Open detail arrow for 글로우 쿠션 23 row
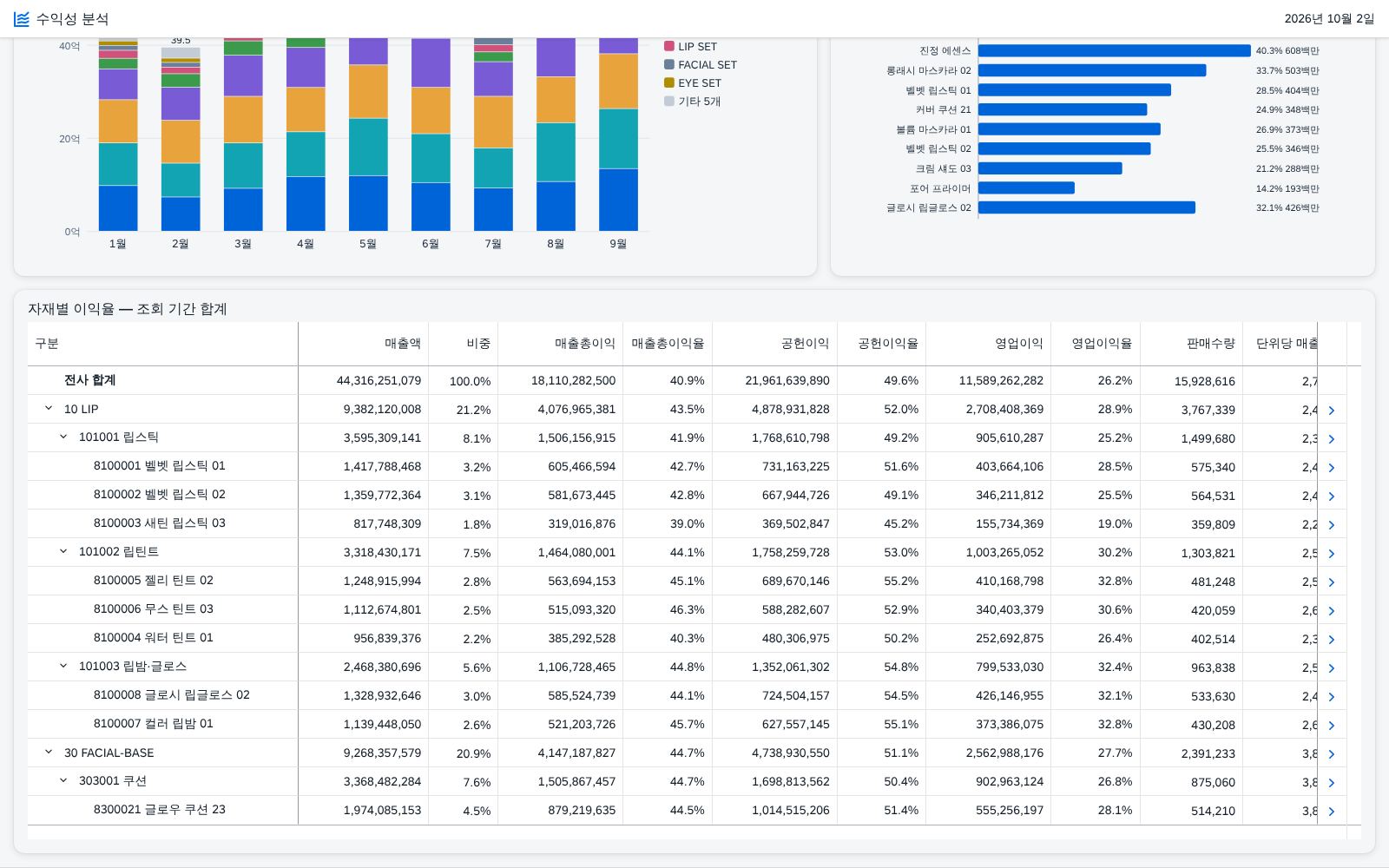Viewport: 1389px width, 868px height. [x=1332, y=812]
